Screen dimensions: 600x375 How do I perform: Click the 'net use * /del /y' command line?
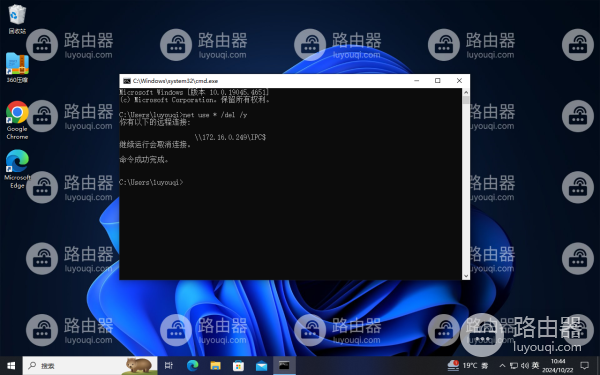tap(215, 115)
